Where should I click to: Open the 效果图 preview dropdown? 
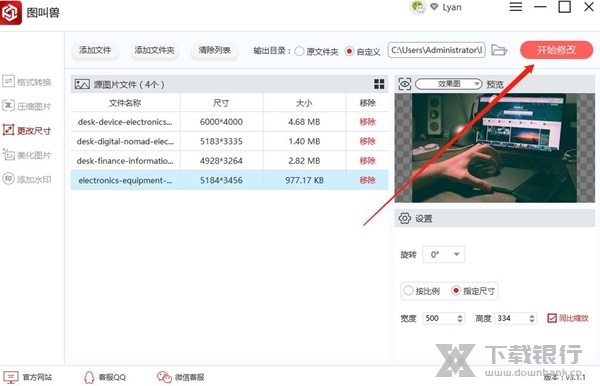tap(449, 84)
